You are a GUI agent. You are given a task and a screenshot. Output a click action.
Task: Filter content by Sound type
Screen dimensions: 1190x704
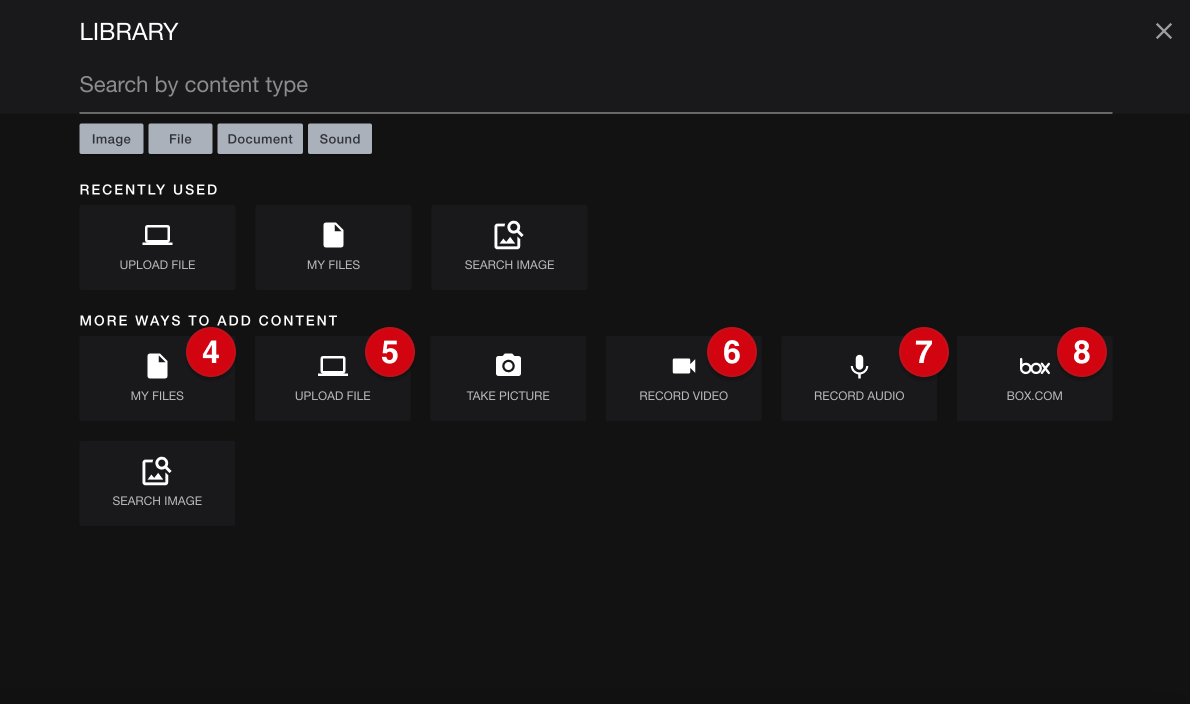pyautogui.click(x=340, y=139)
